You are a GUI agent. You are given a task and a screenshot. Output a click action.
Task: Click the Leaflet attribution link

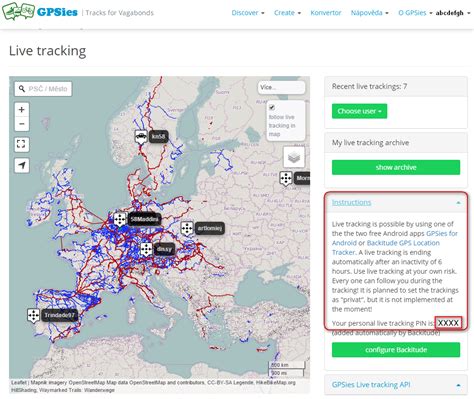click(19, 383)
